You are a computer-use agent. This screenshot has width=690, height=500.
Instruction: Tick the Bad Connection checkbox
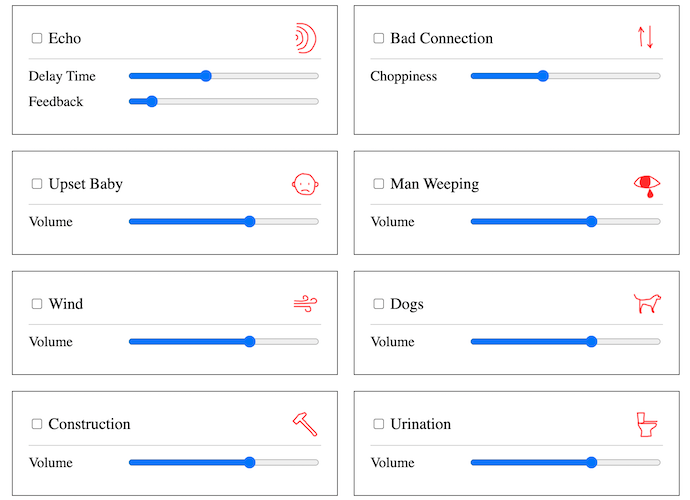pos(378,38)
